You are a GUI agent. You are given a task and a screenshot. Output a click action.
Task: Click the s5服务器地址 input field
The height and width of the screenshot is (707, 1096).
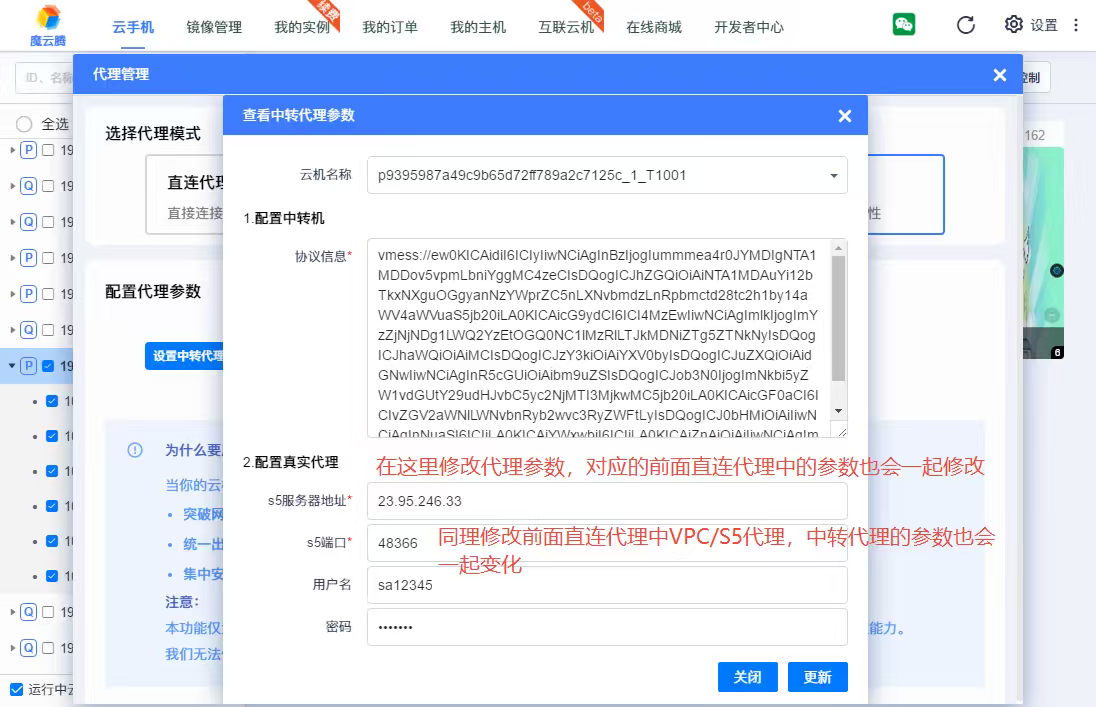pyautogui.click(x=607, y=501)
